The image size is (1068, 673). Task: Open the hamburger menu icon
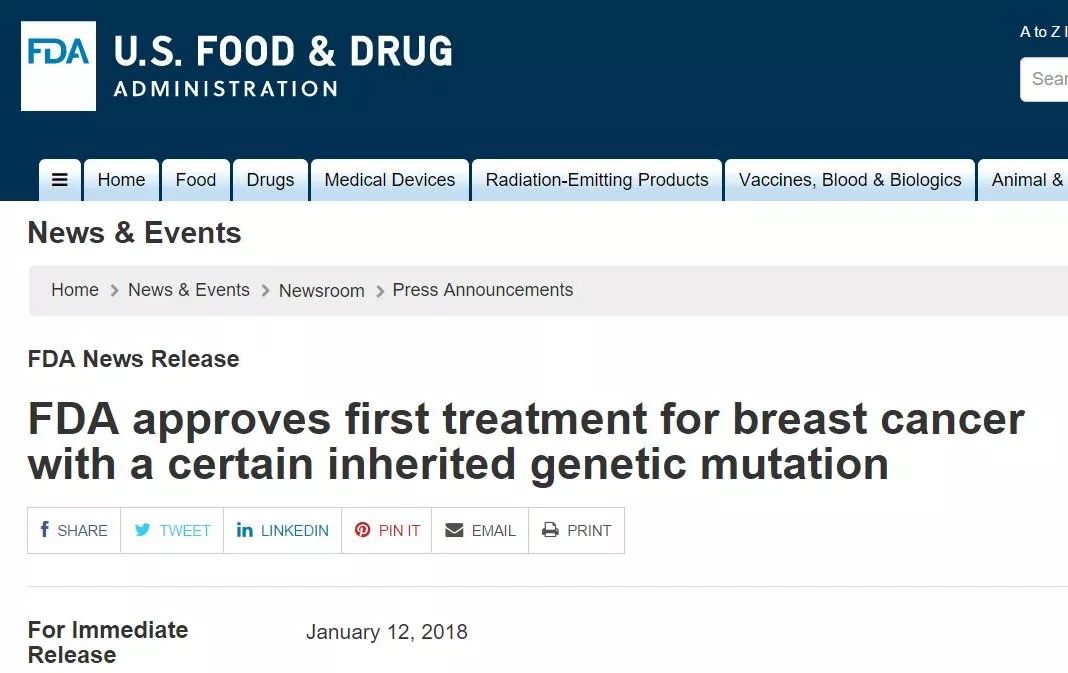60,180
